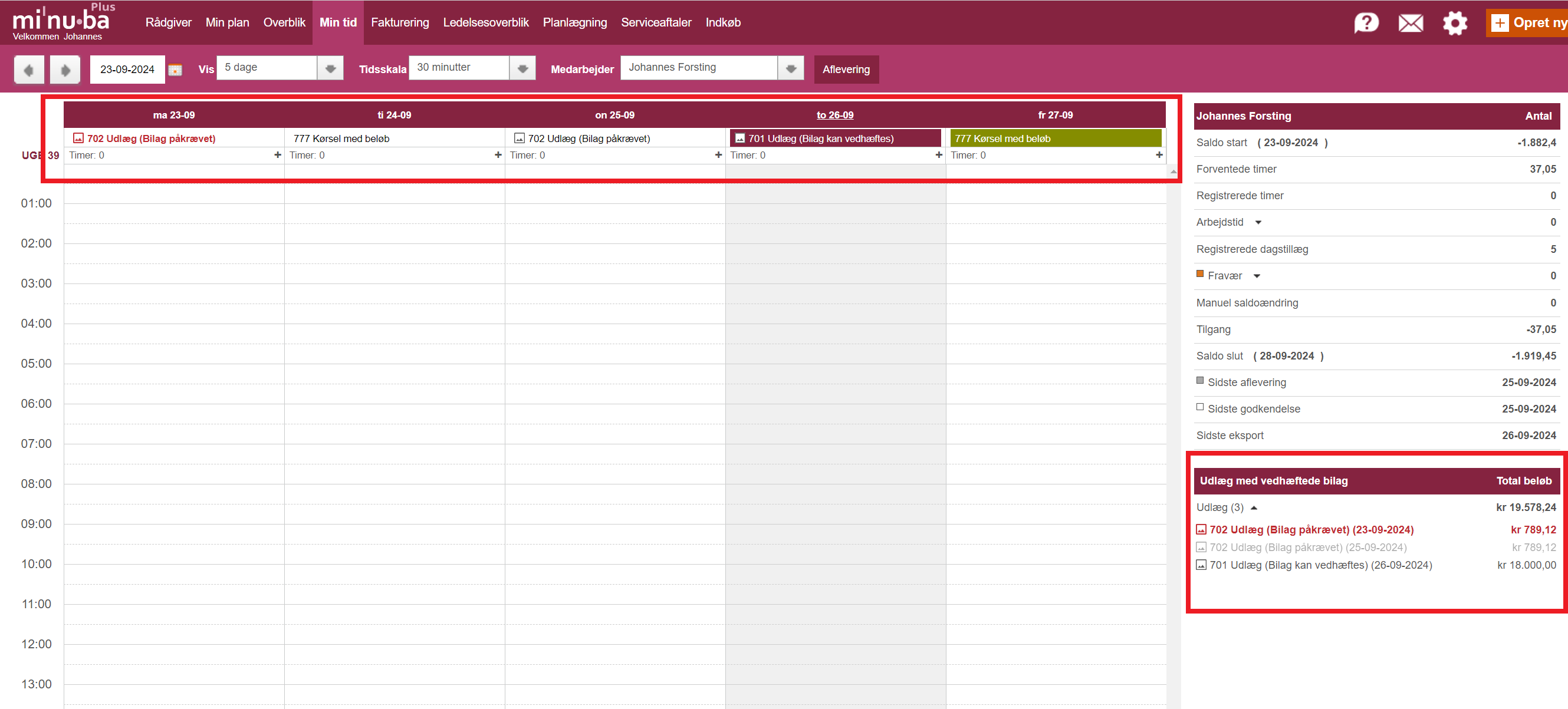Open greyed 702 Udlæg (25-09-2024) entry
The height and width of the screenshot is (709, 1568).
pos(1308,547)
